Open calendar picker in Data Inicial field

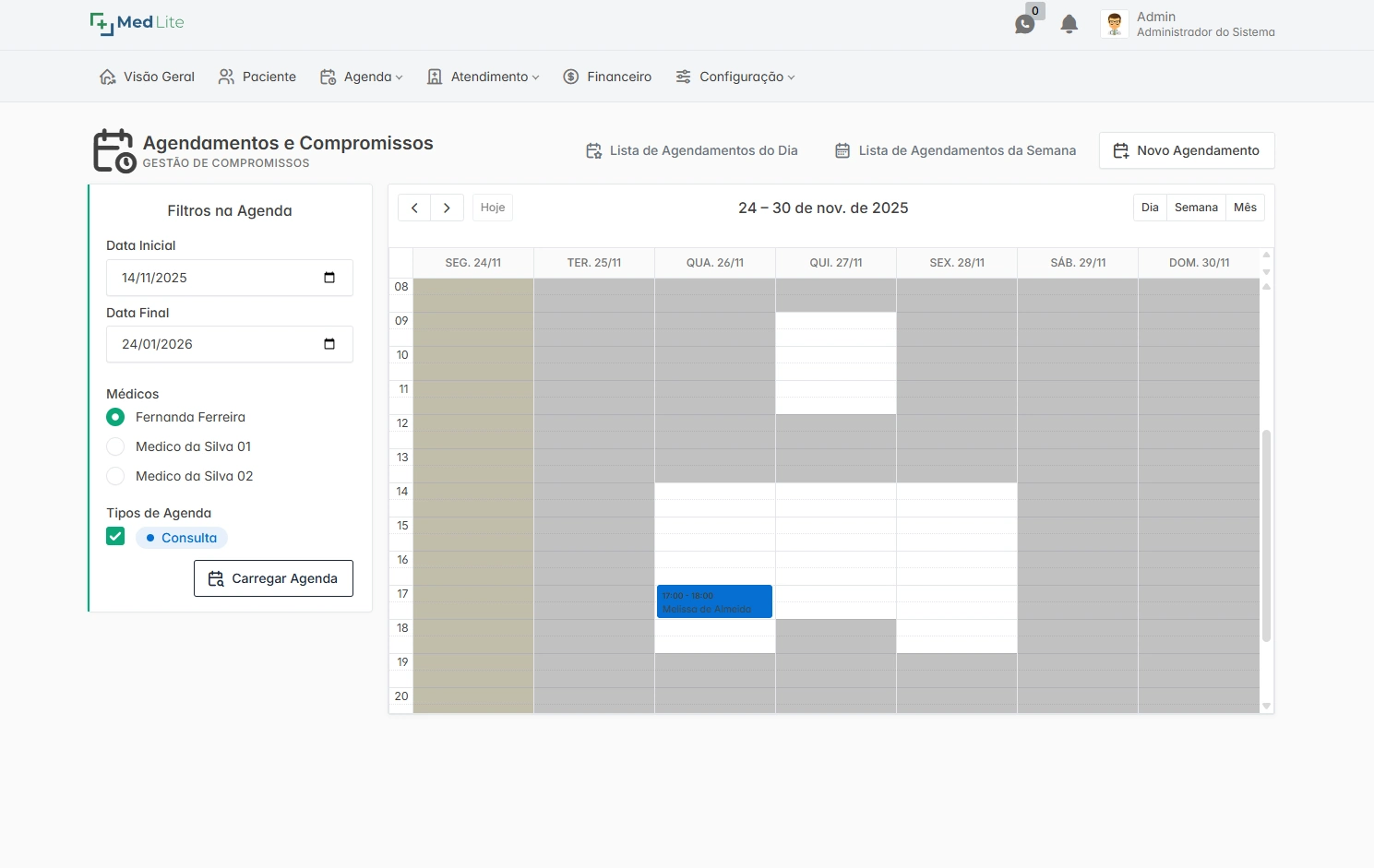(329, 278)
